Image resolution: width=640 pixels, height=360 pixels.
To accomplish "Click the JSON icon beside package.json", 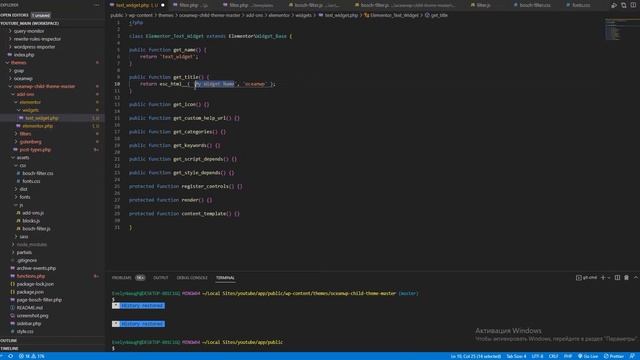I will 13,292.
